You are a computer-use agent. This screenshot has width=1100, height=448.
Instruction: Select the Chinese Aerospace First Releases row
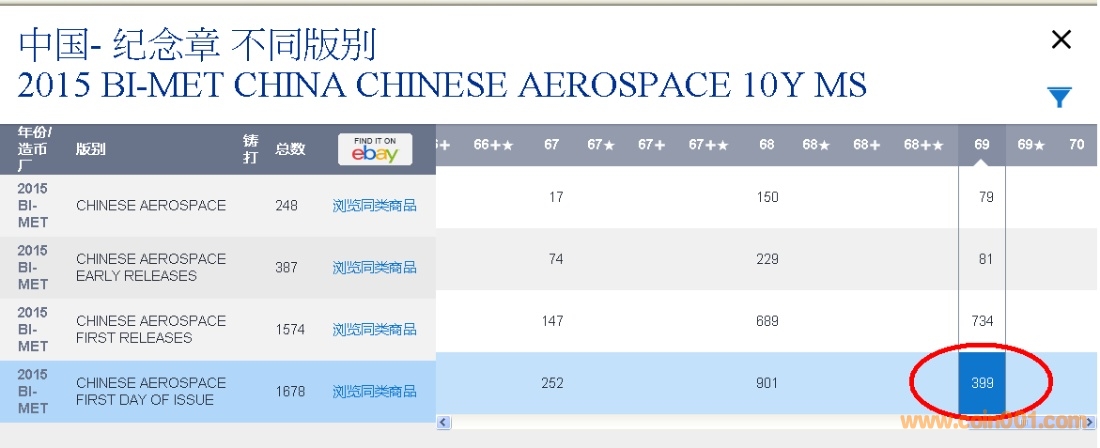click(151, 329)
